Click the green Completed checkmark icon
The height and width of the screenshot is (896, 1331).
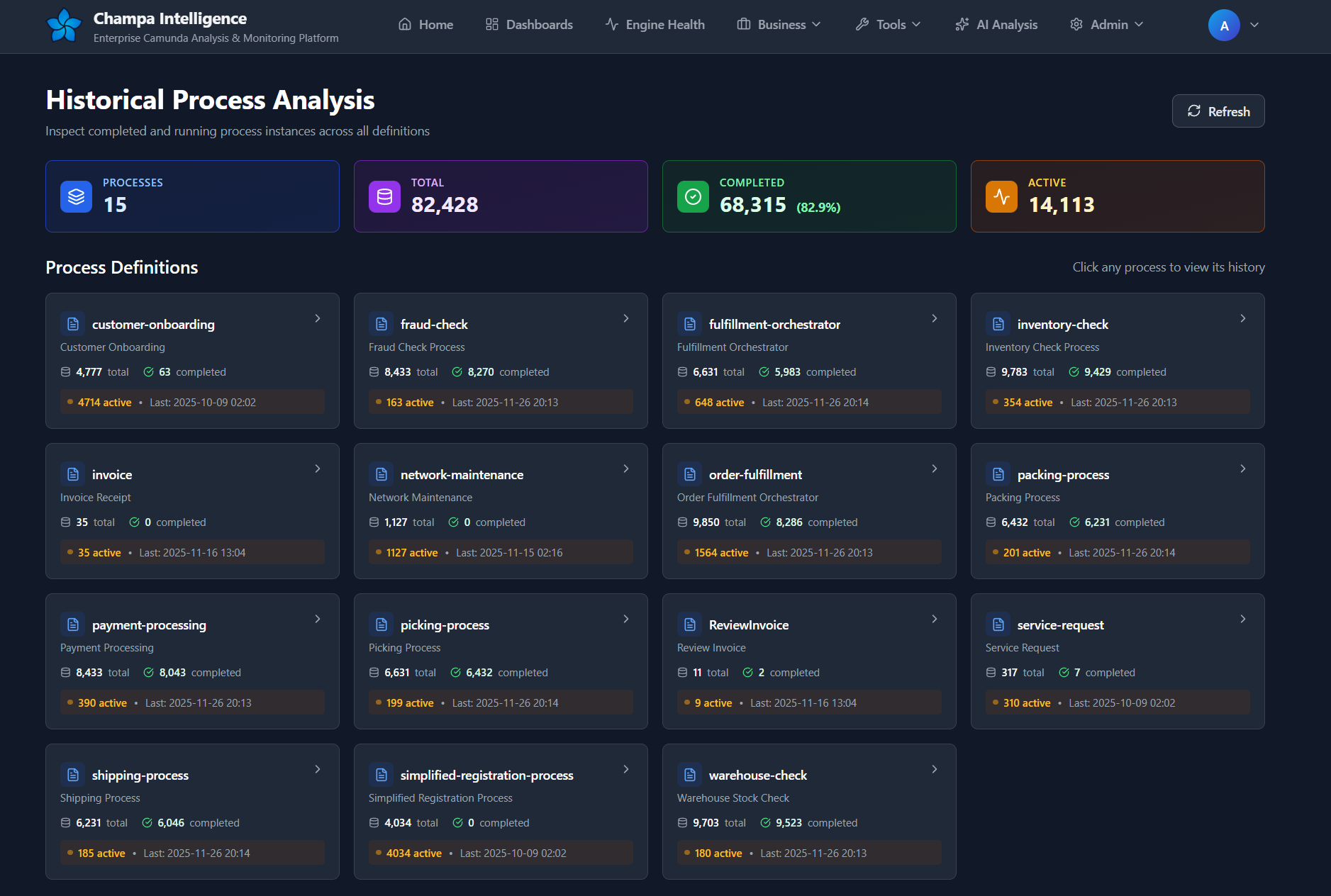click(693, 196)
